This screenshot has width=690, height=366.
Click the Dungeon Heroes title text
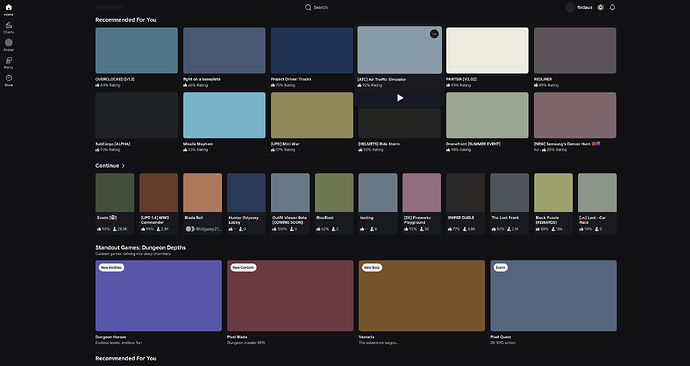coord(110,337)
